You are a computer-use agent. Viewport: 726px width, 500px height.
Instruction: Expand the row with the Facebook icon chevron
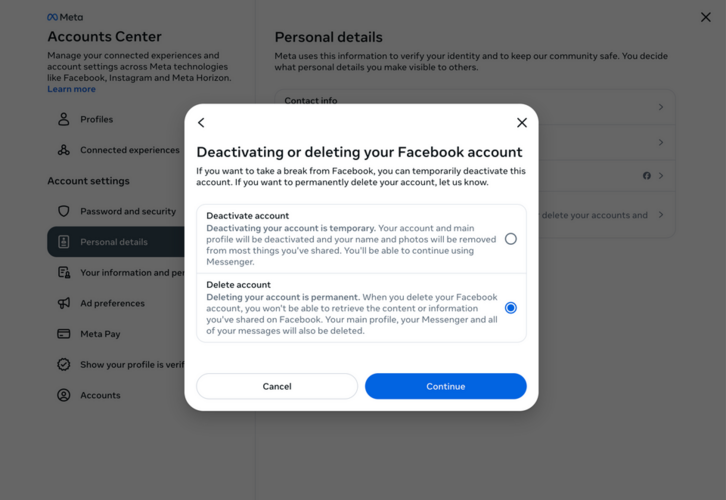coord(661,176)
